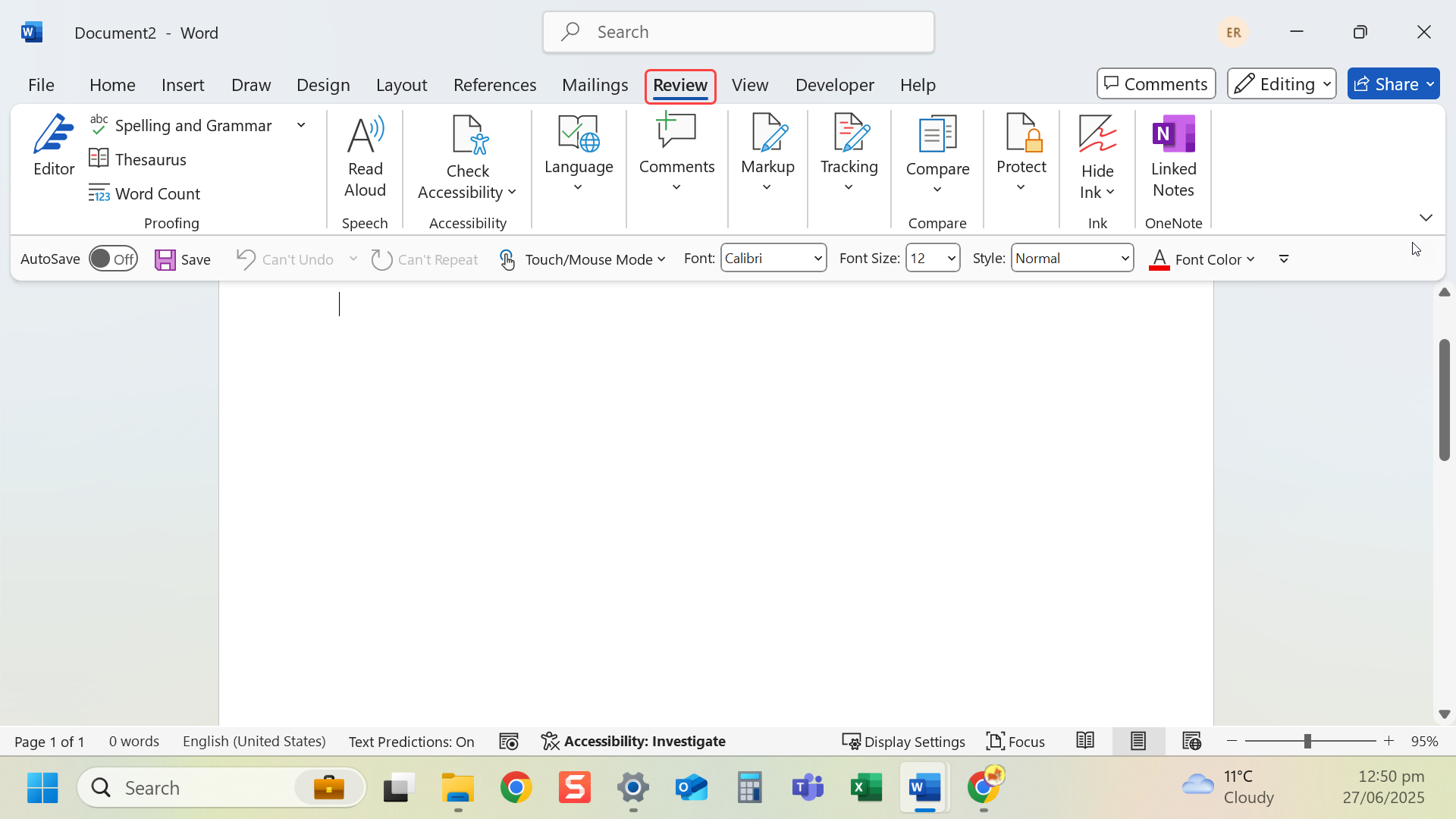Open the File tab
Viewport: 1456px width, 819px height.
[41, 84]
